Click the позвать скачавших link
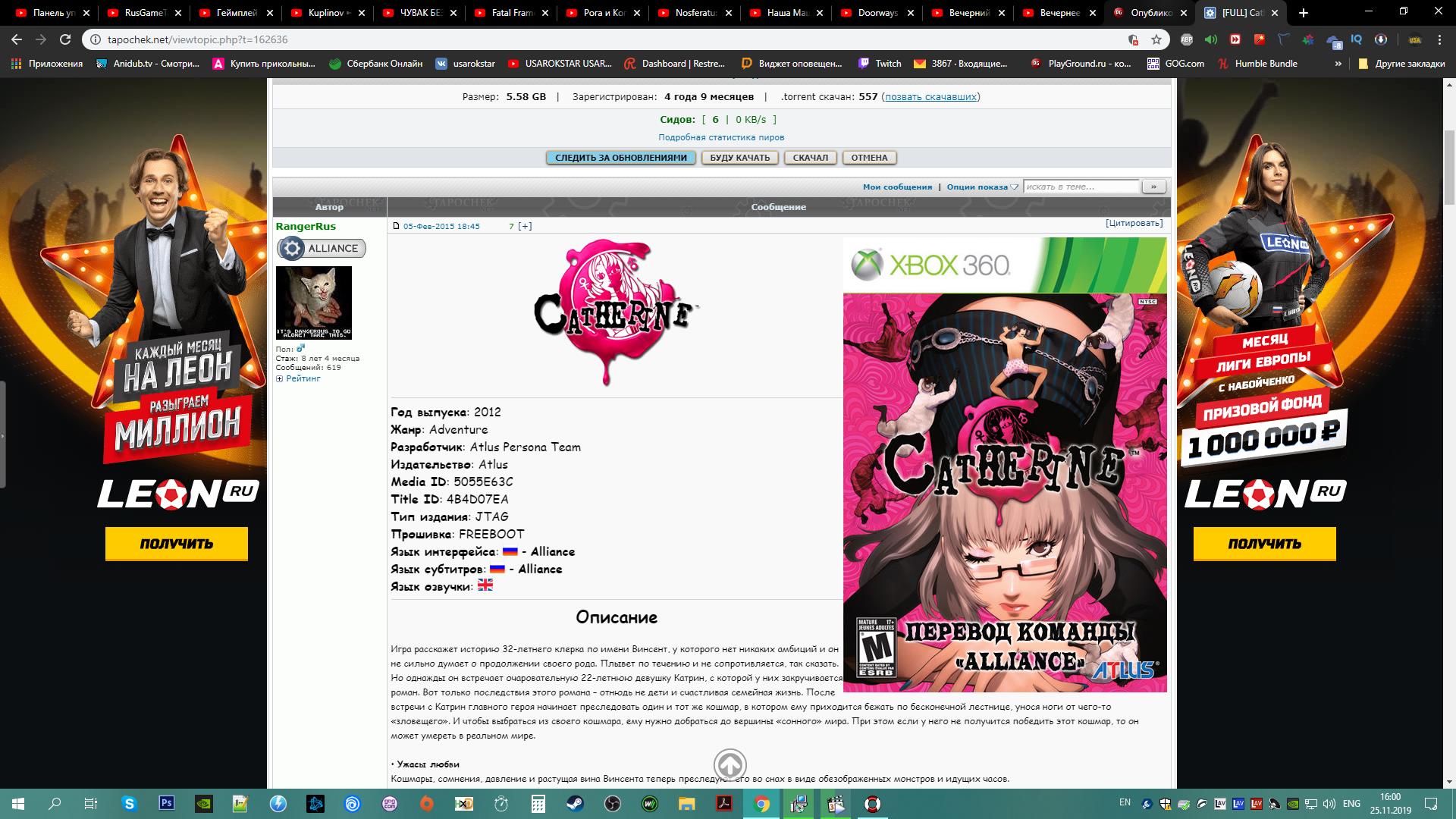Viewport: 1456px width, 819px height. [930, 96]
